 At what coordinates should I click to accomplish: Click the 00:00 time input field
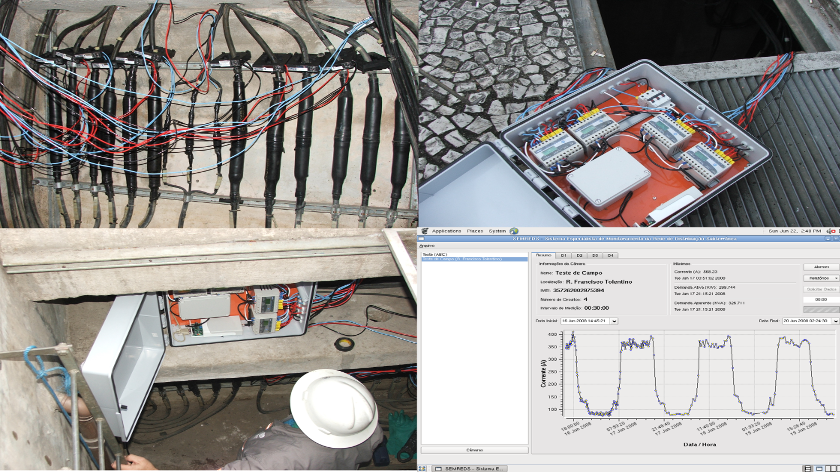click(x=820, y=299)
